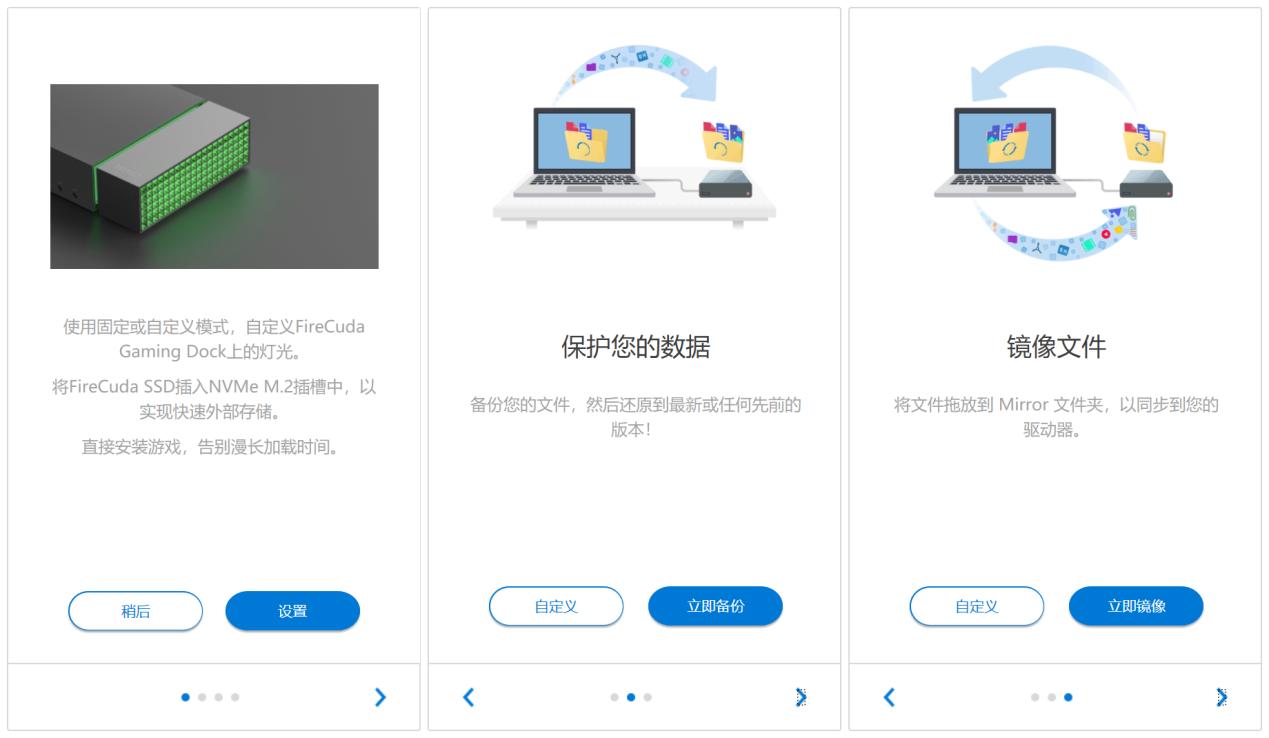Go back using 保护您的数据 card's left chevron

pyautogui.click(x=468, y=697)
